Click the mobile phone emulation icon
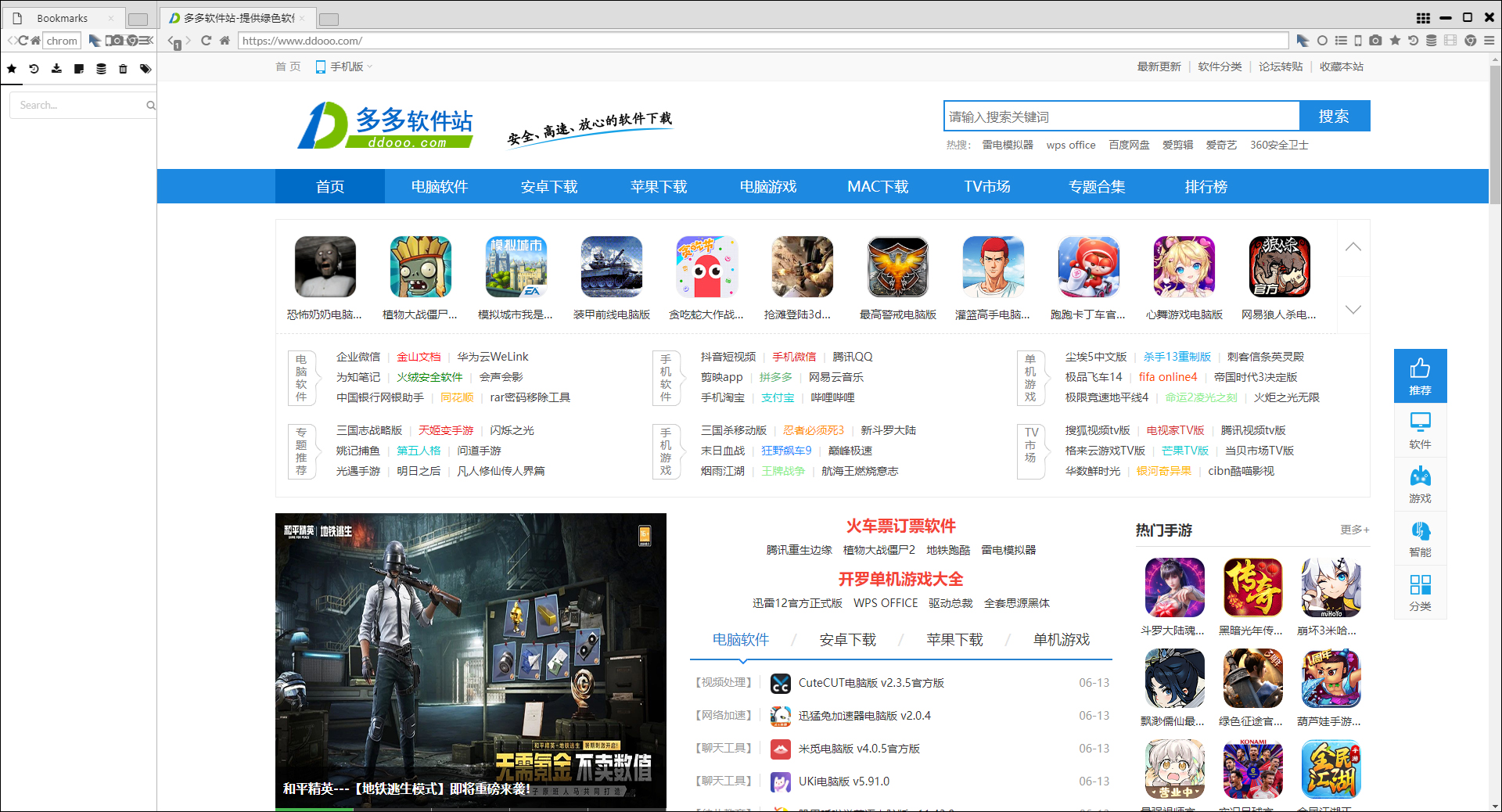This screenshot has height=812, width=1502. tap(1358, 41)
